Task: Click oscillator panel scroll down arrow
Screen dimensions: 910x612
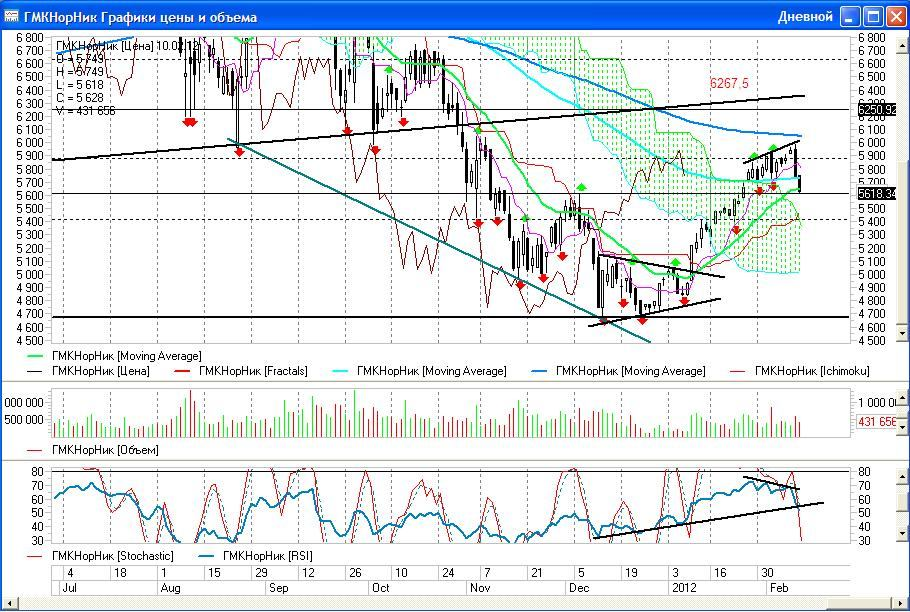Action: pyautogui.click(x=904, y=535)
